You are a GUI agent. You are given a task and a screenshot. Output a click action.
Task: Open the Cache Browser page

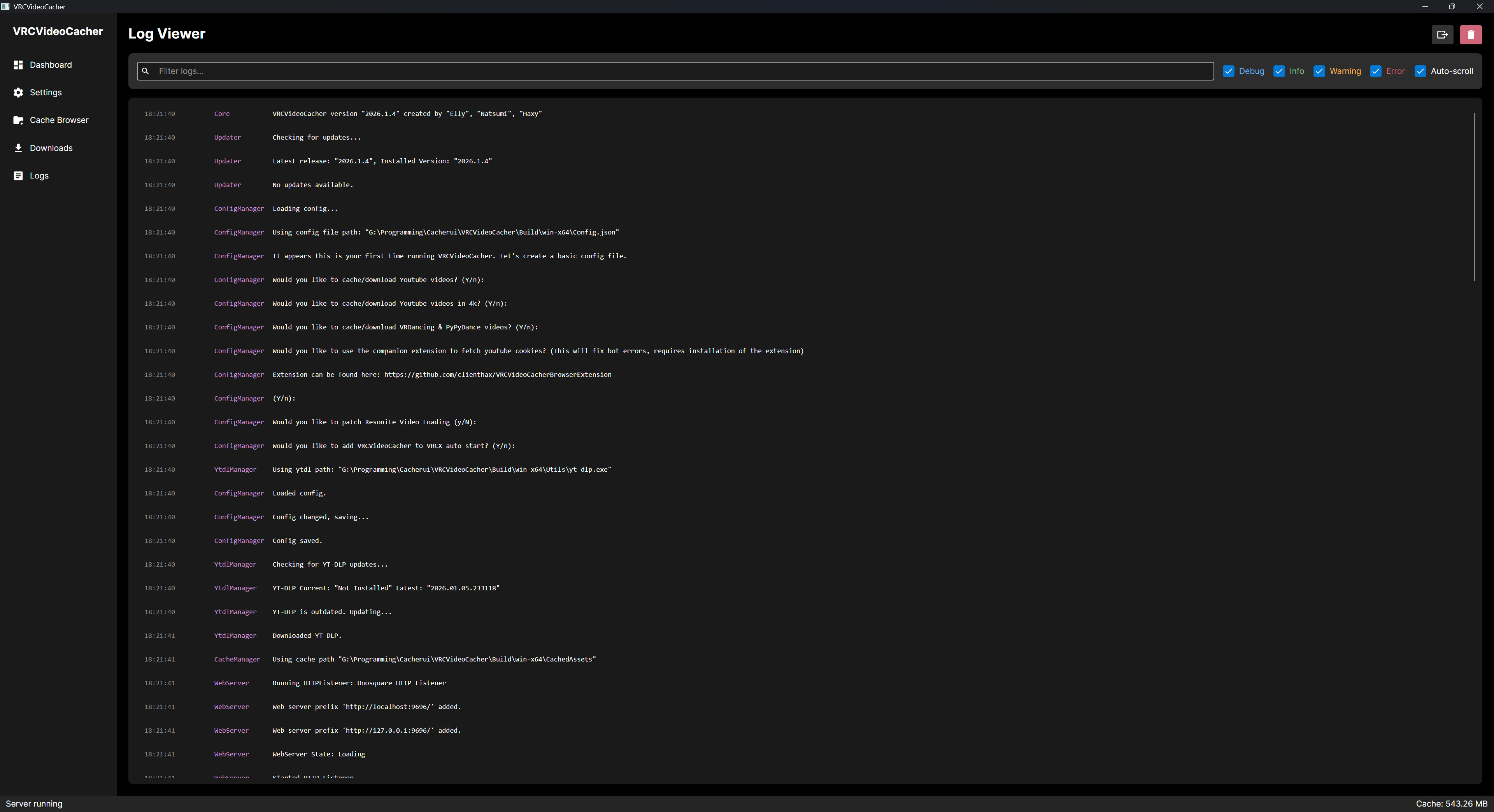[58, 120]
